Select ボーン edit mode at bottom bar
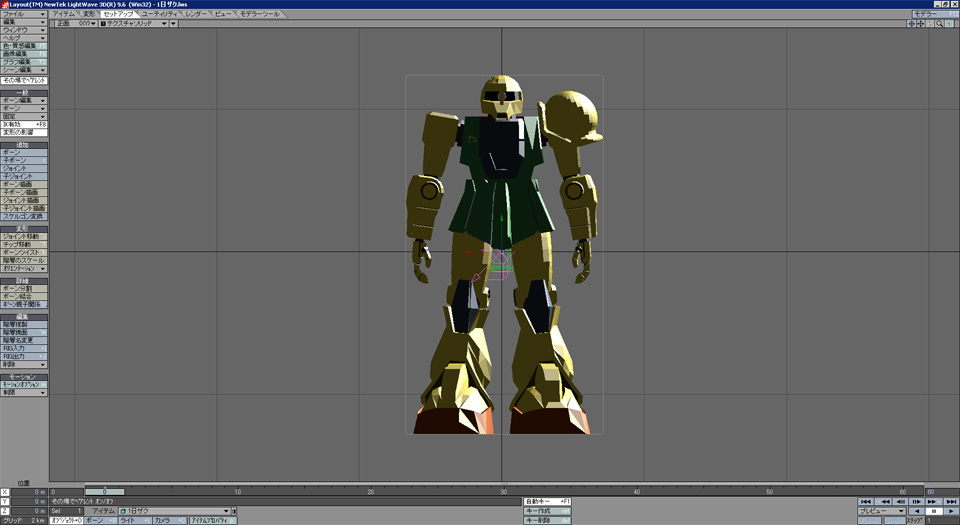Screen dimensions: 960x525 pos(100,520)
